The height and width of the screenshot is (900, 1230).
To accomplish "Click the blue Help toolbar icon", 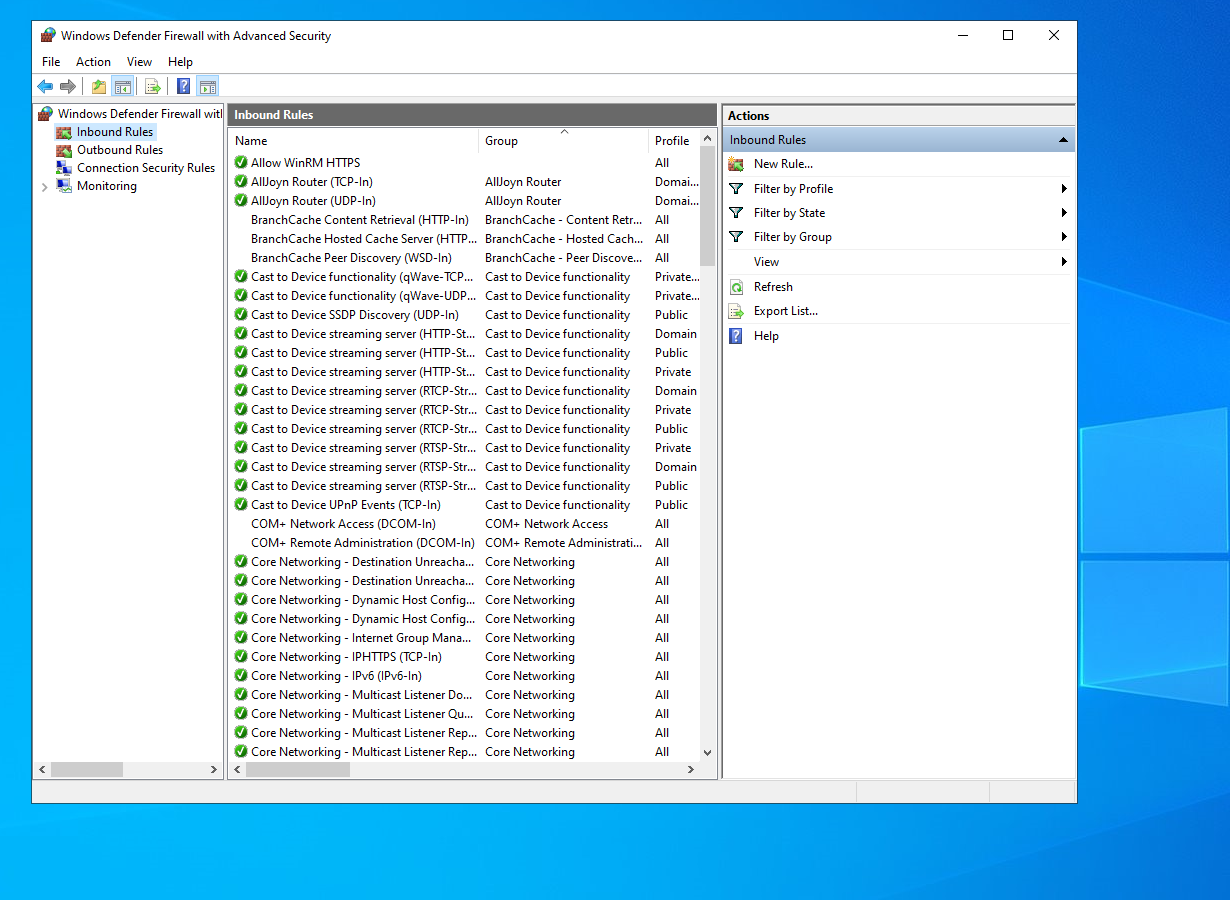I will [x=184, y=87].
